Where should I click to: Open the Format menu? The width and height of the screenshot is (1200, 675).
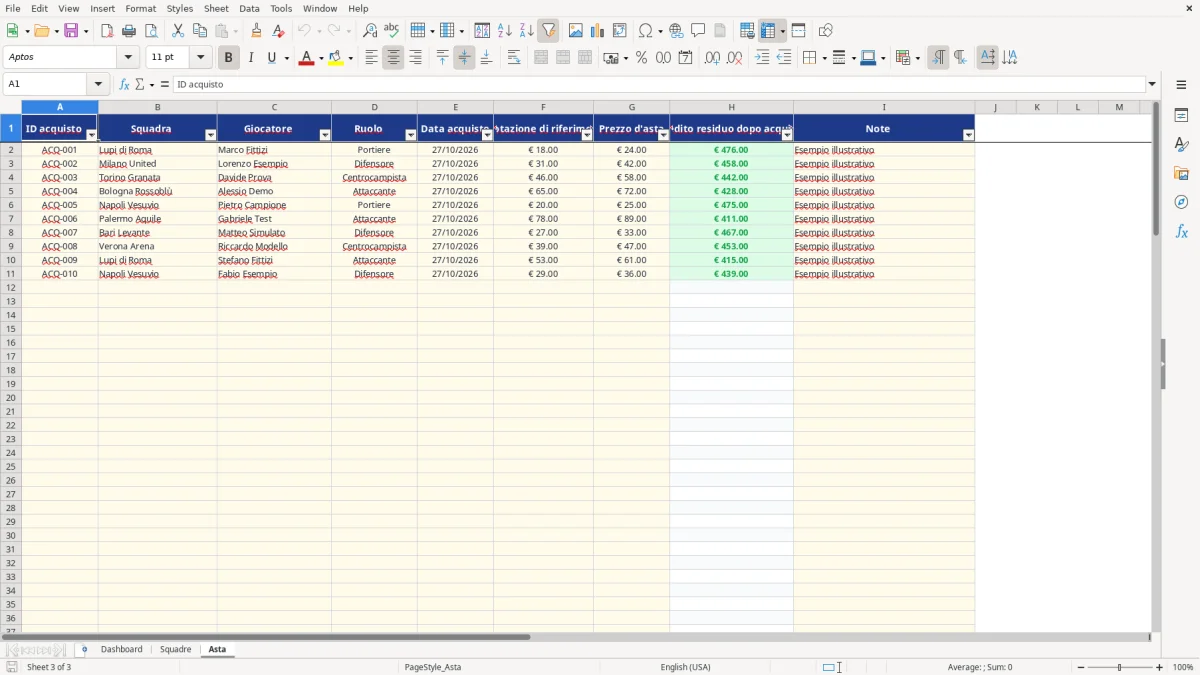click(140, 8)
